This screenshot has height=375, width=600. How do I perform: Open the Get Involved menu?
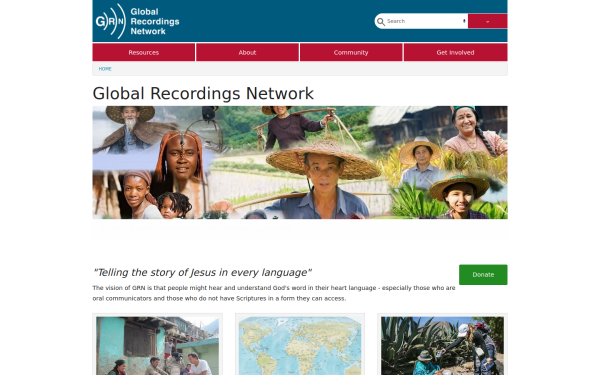[x=455, y=52]
